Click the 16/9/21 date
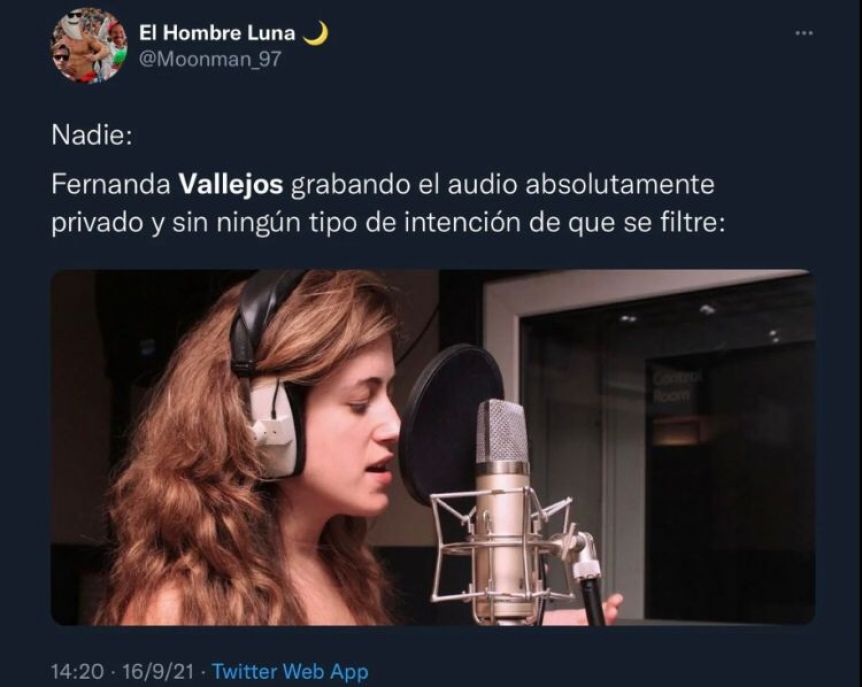Image resolution: width=862 pixels, height=687 pixels. coord(158,672)
